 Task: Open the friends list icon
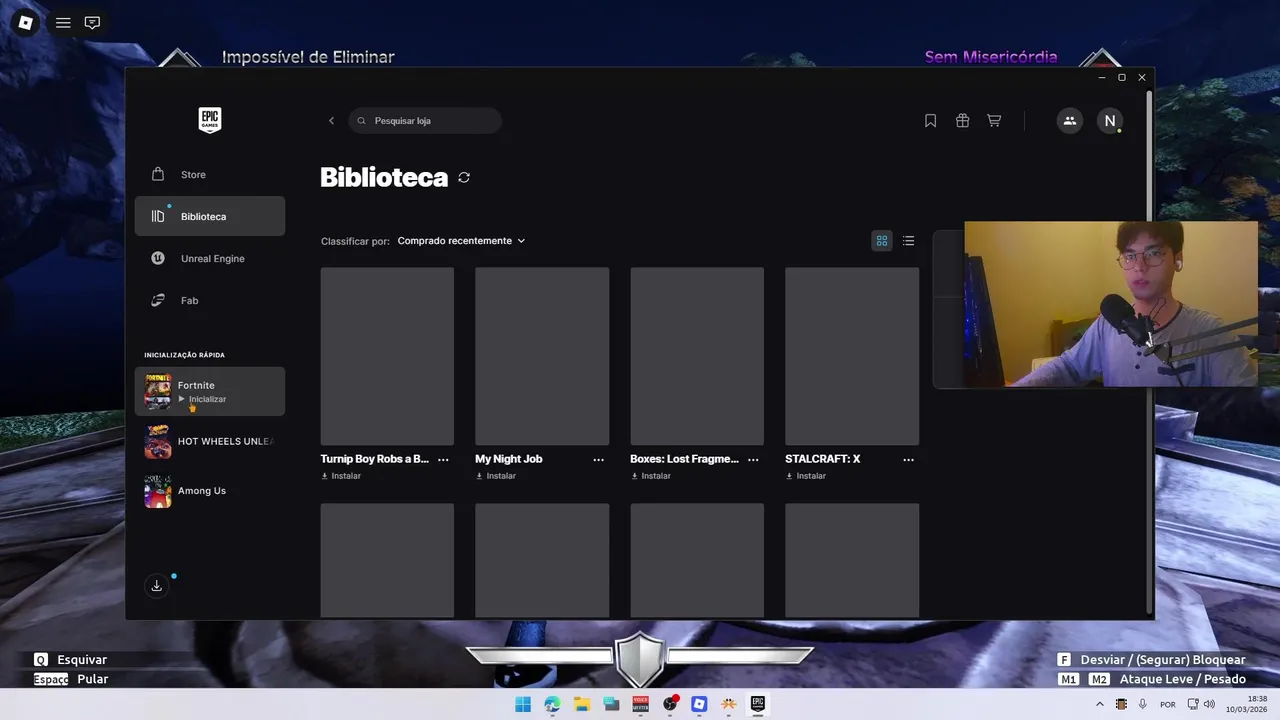[1070, 121]
